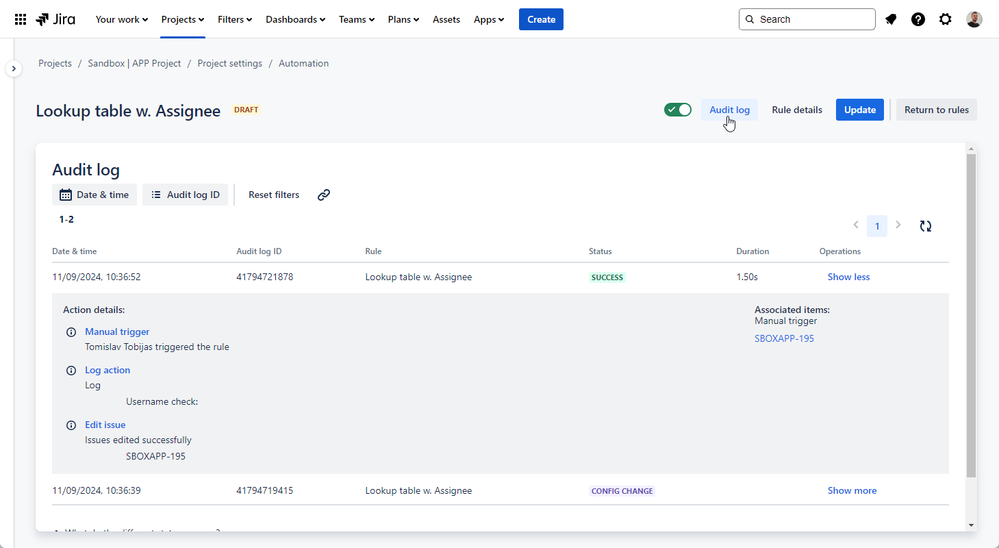Go to Project settings breadcrumb
This screenshot has width=999, height=548.
tap(230, 64)
